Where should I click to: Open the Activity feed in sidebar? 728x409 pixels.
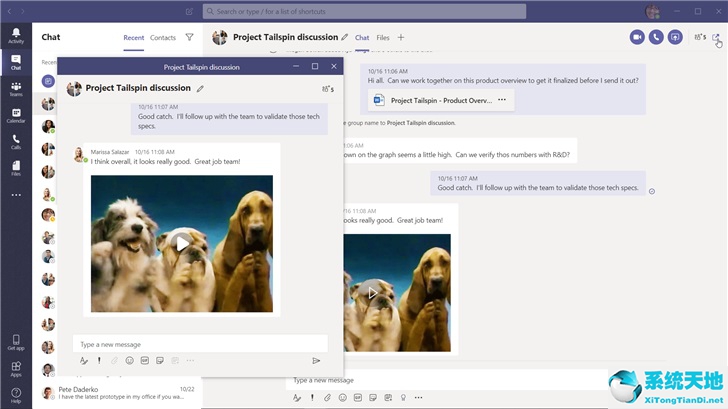point(16,35)
